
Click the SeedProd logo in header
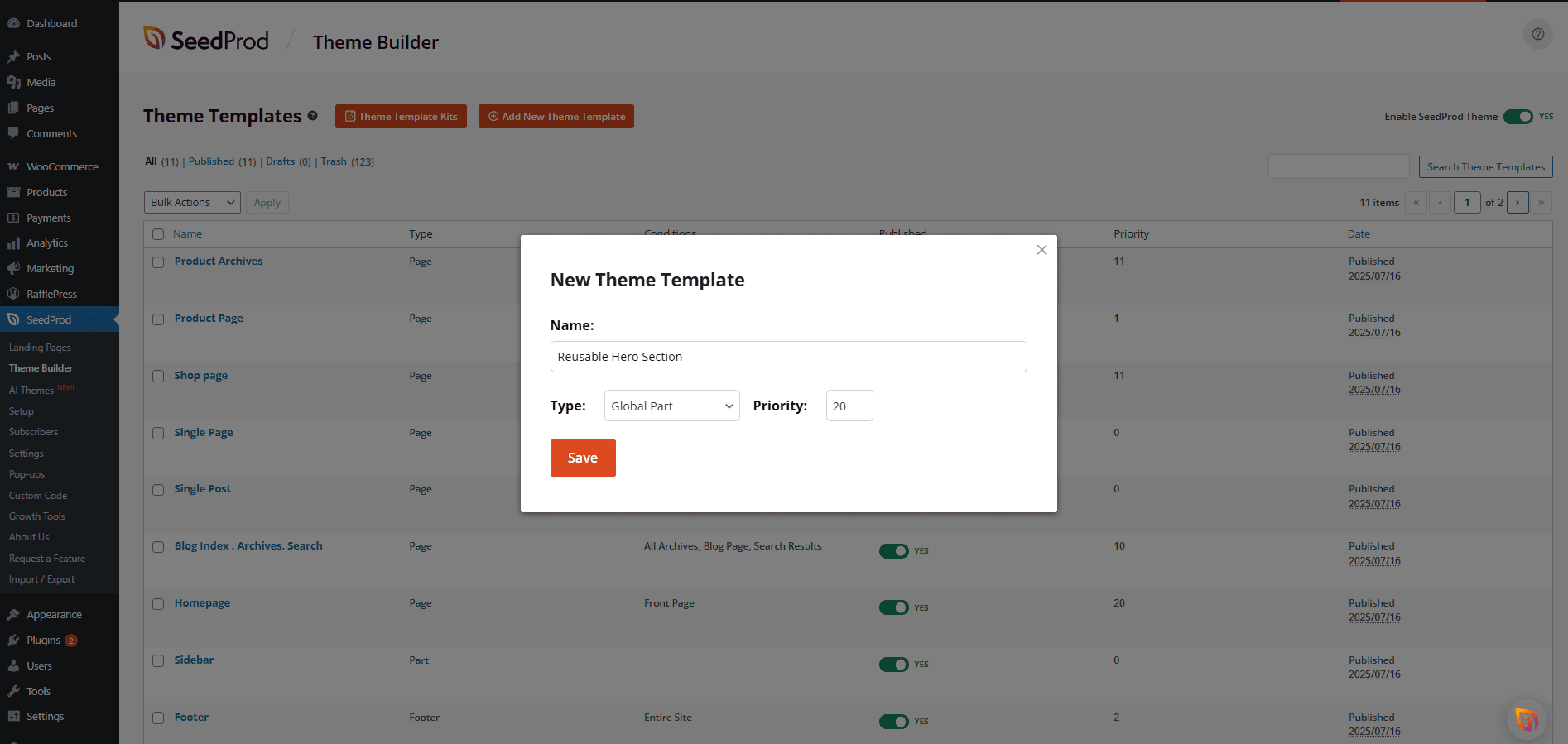[x=206, y=39]
